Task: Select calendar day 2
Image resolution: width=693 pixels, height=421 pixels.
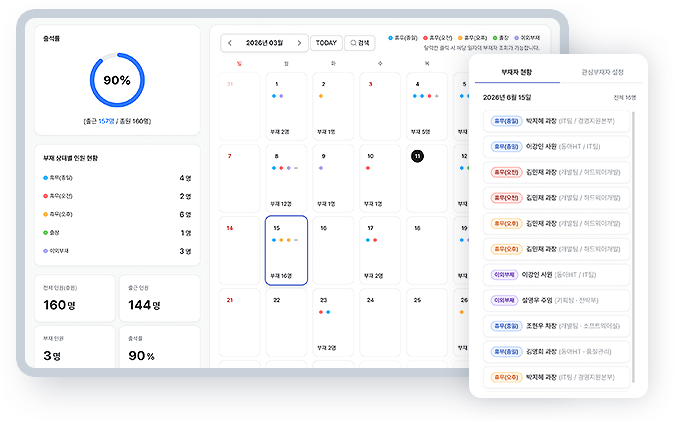Action: (x=333, y=106)
